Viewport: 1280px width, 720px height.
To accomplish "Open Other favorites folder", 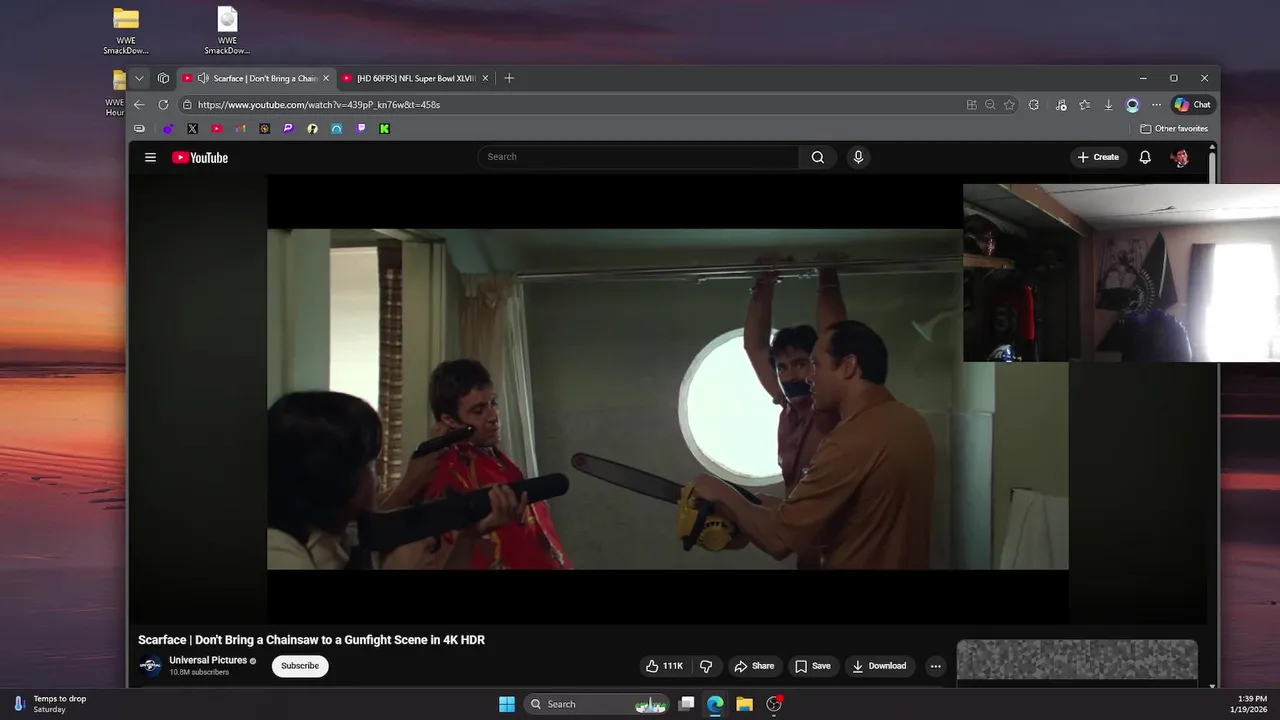I will click(1174, 128).
